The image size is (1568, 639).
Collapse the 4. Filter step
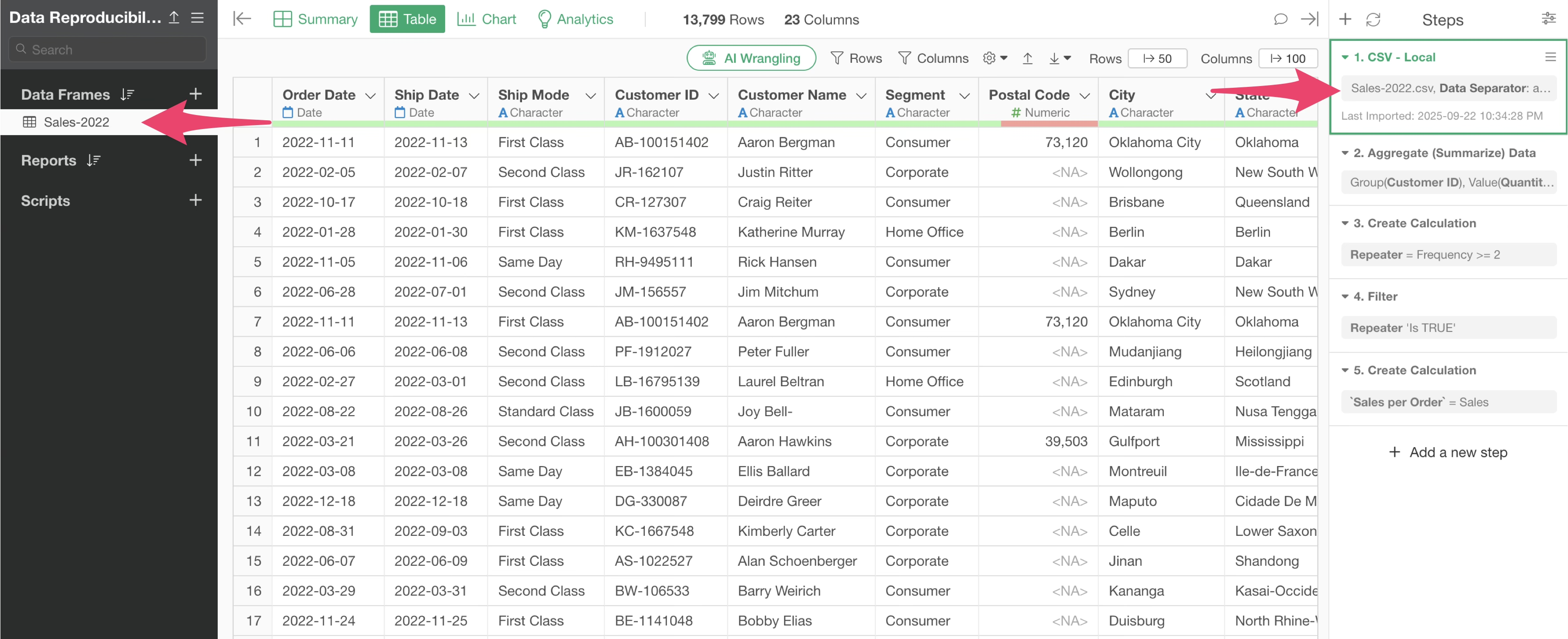[1345, 296]
